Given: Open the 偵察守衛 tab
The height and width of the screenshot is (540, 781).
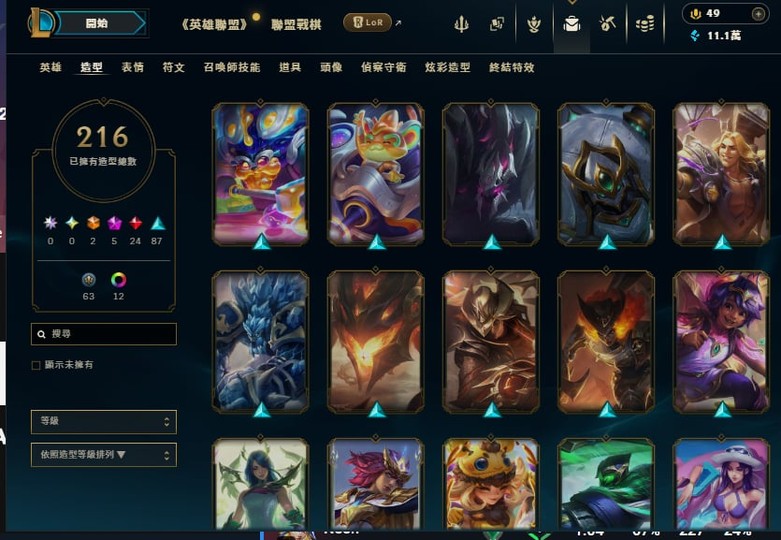Looking at the screenshot, I should tap(384, 67).
